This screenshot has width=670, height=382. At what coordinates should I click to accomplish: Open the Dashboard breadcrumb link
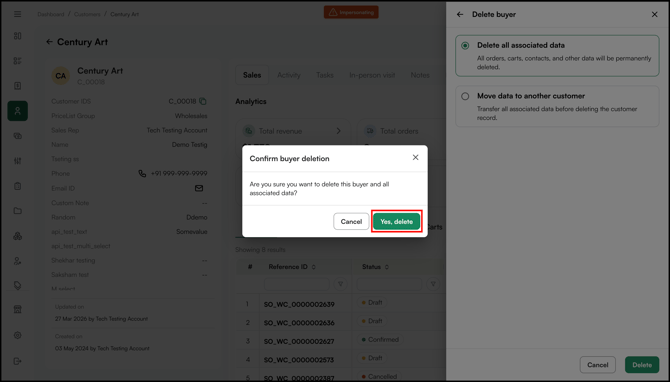click(x=51, y=14)
